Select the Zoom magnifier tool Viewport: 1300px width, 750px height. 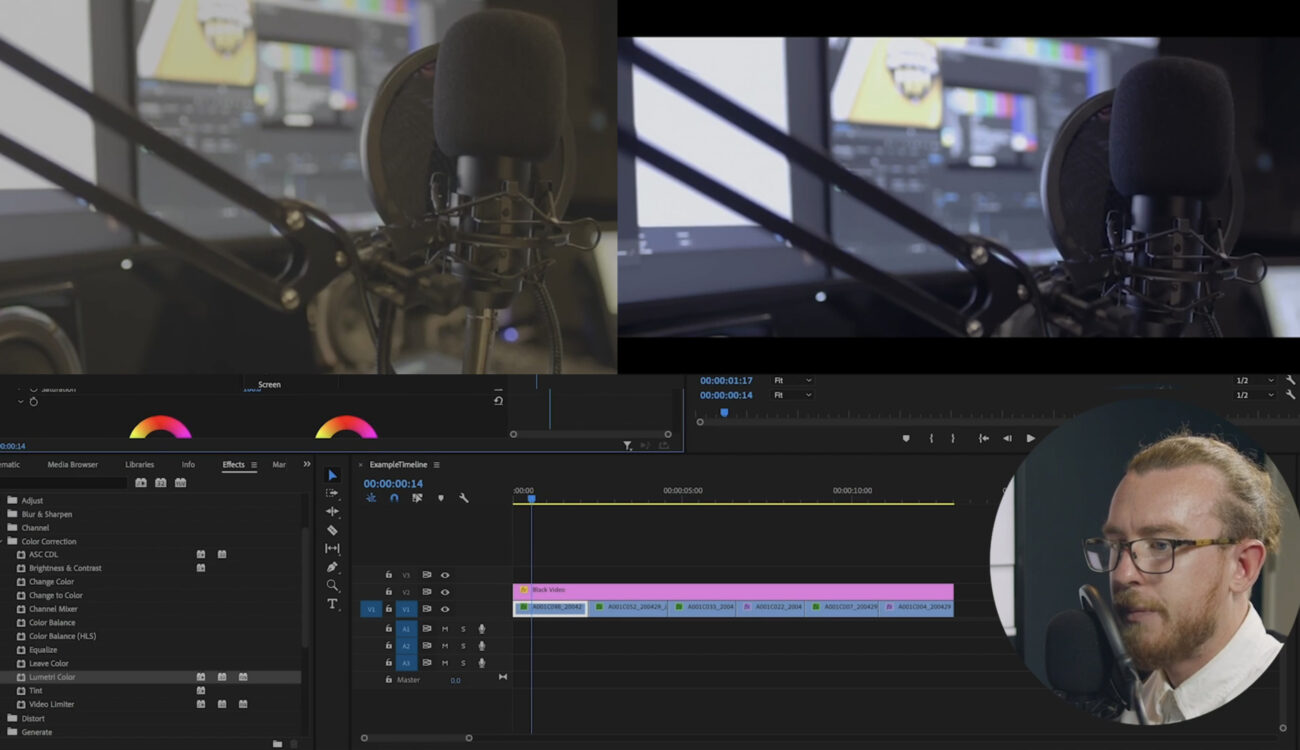(333, 585)
